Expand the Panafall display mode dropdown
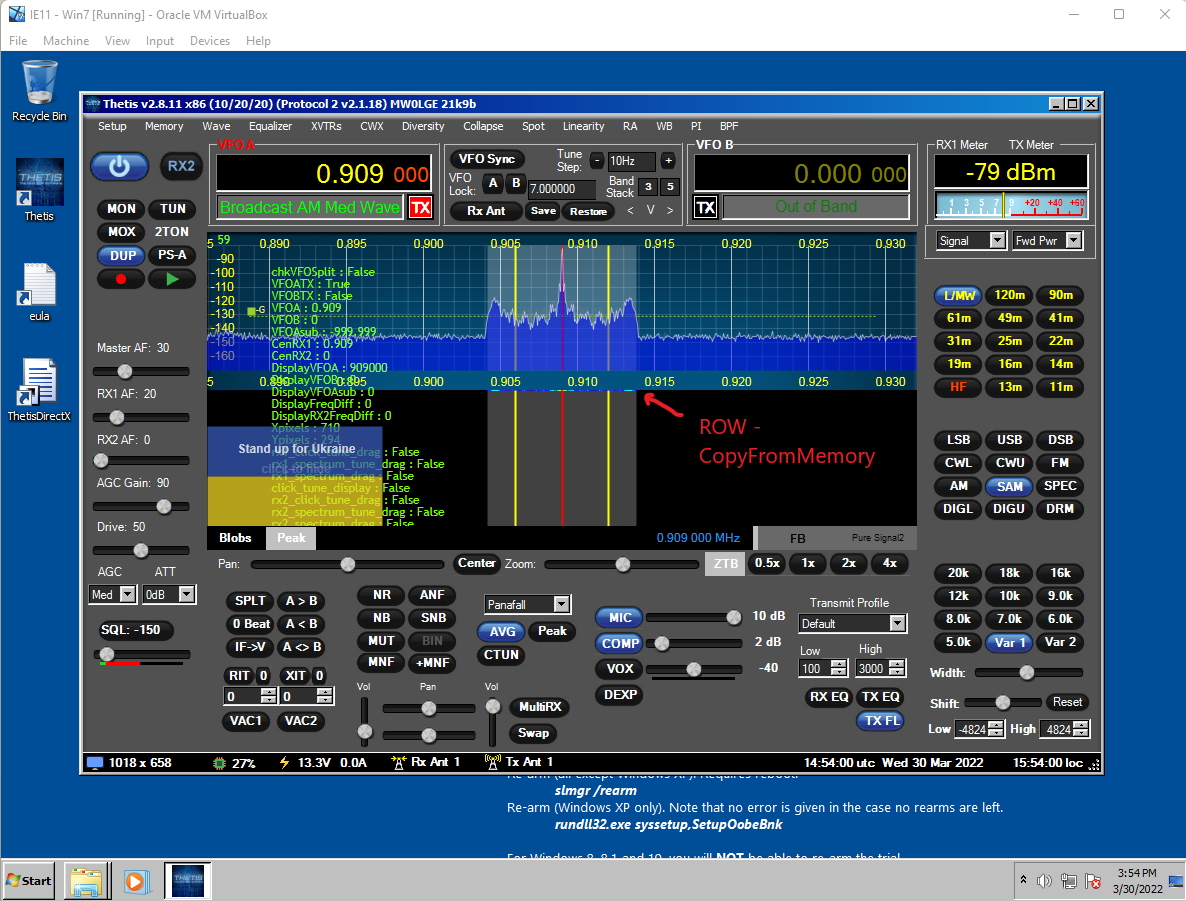The height and width of the screenshot is (901, 1186). pos(561,604)
